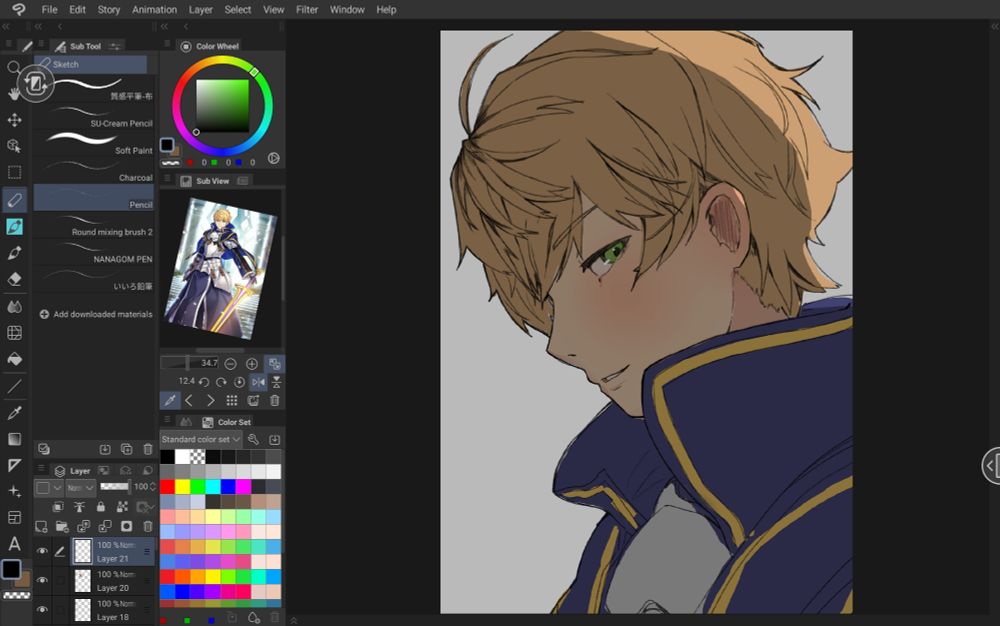Select the rectangle Selection area tool
Screen dimensions: 1000x626
14,172
